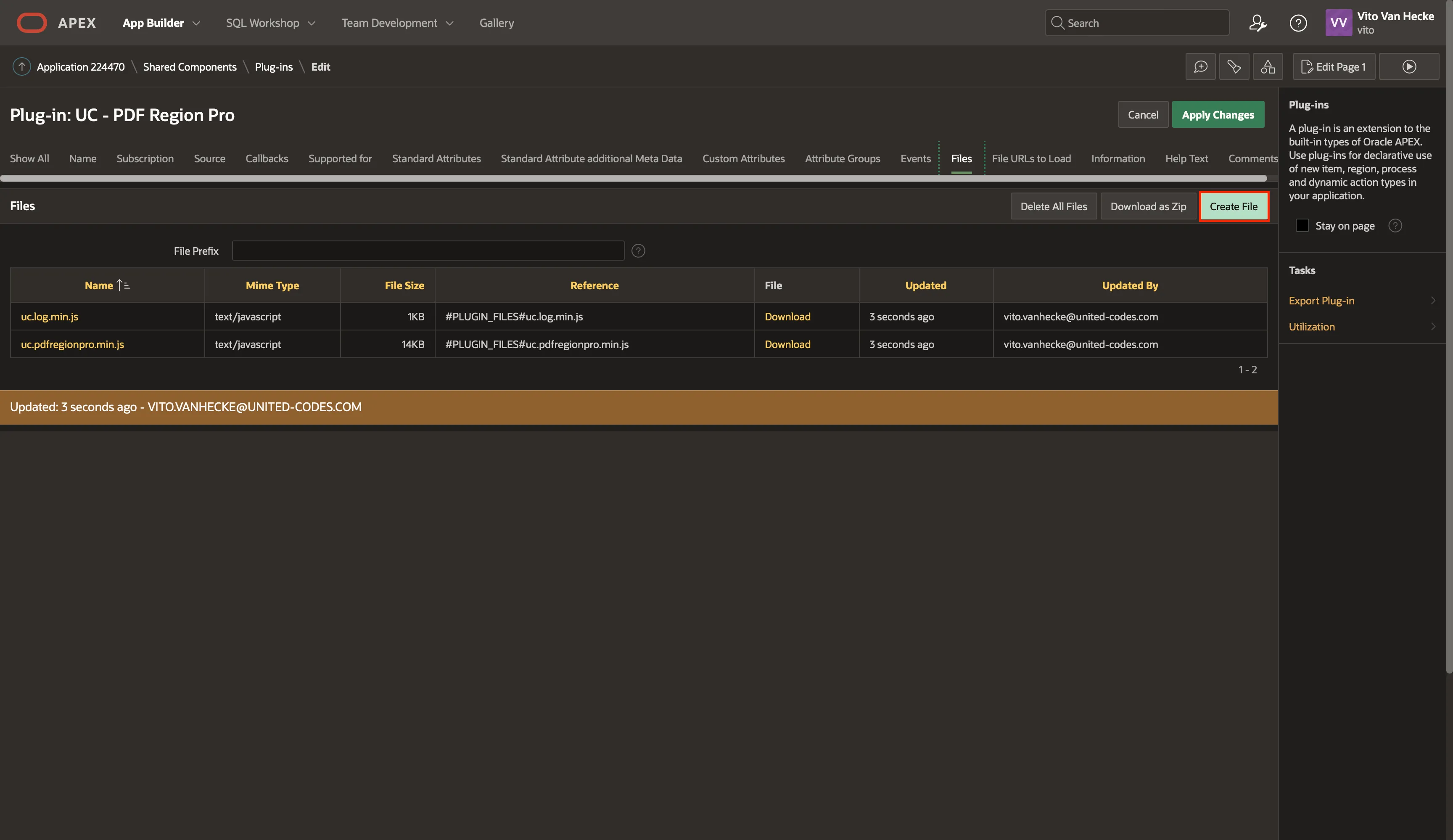Click the Shared Components shapes icon
The width and height of the screenshot is (1453, 840).
[x=1267, y=67]
